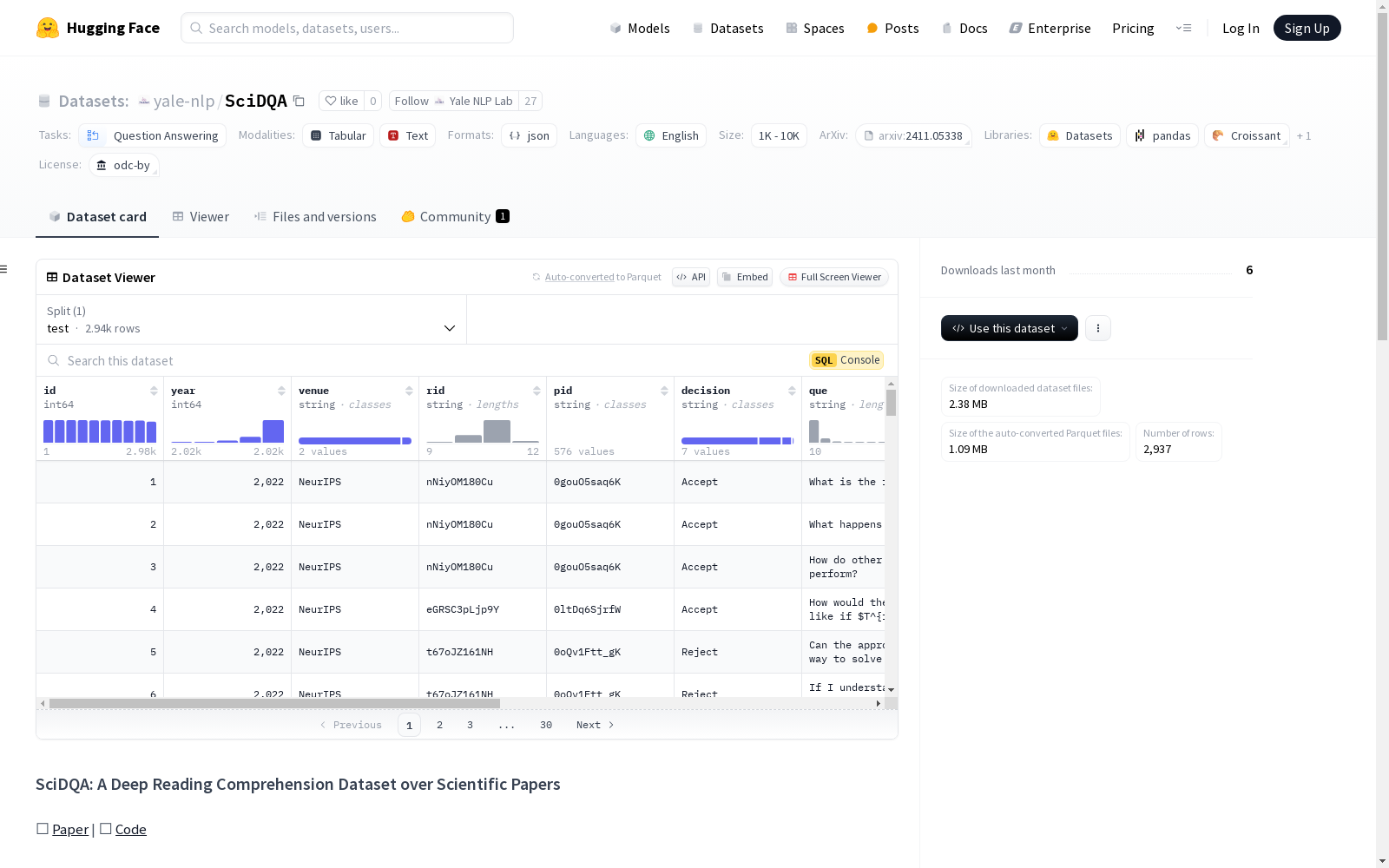
Task: Go to page 3 of the dataset
Action: [471, 725]
